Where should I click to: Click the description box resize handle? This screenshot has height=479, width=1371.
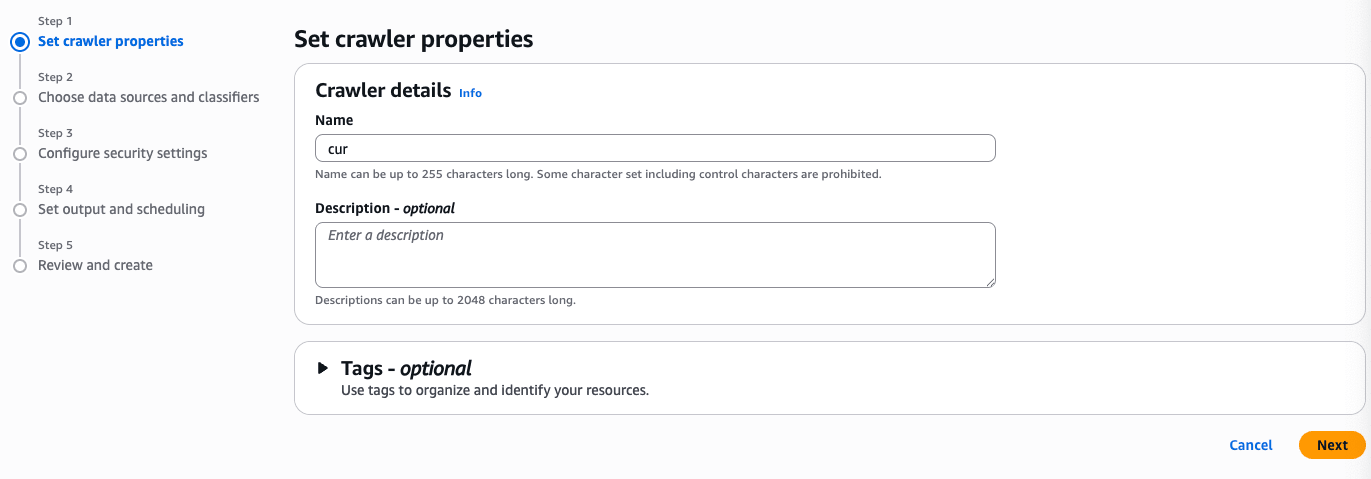click(x=990, y=282)
